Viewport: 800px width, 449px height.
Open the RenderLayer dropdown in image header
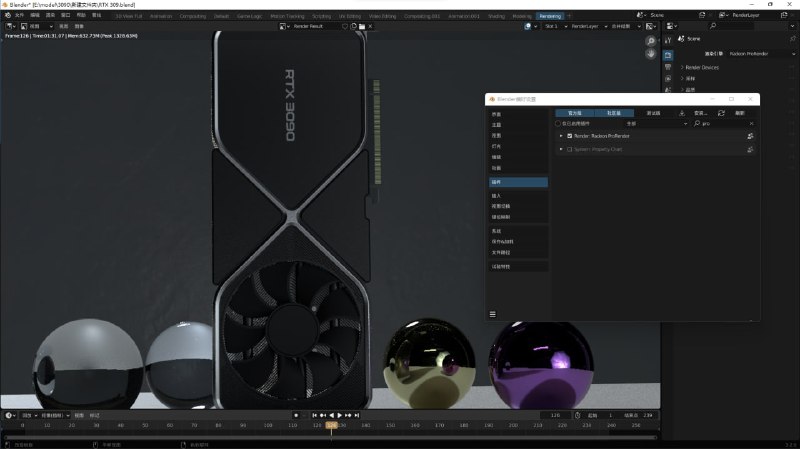point(589,26)
